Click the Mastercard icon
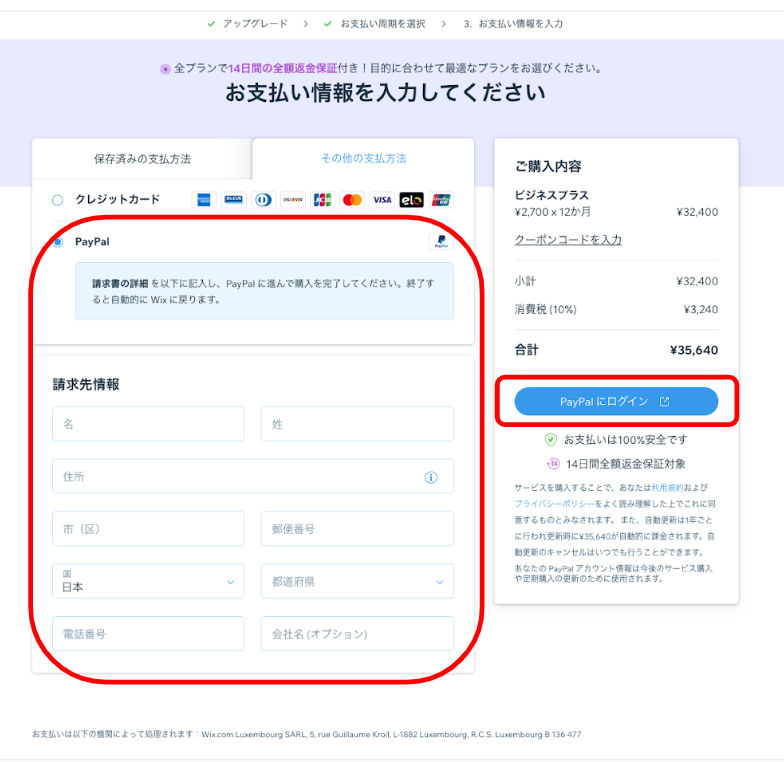The image size is (784, 762). (x=352, y=200)
